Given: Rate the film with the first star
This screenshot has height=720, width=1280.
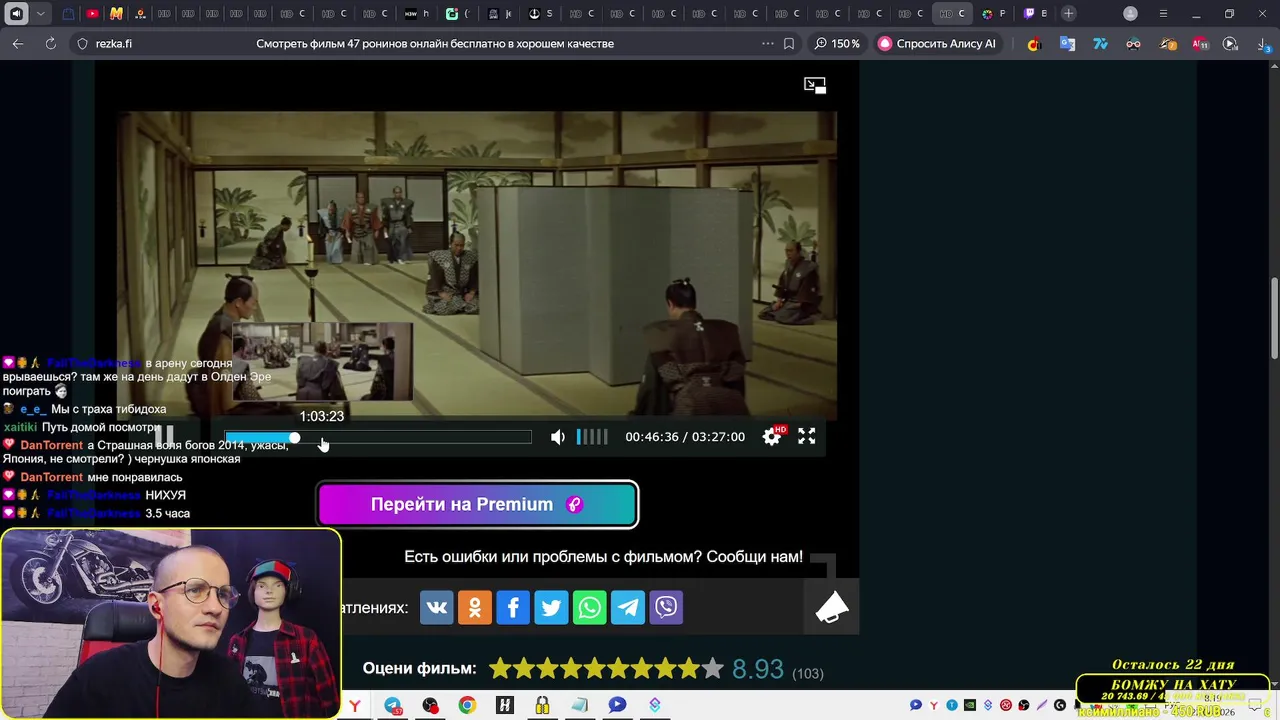Looking at the screenshot, I should coord(499,669).
